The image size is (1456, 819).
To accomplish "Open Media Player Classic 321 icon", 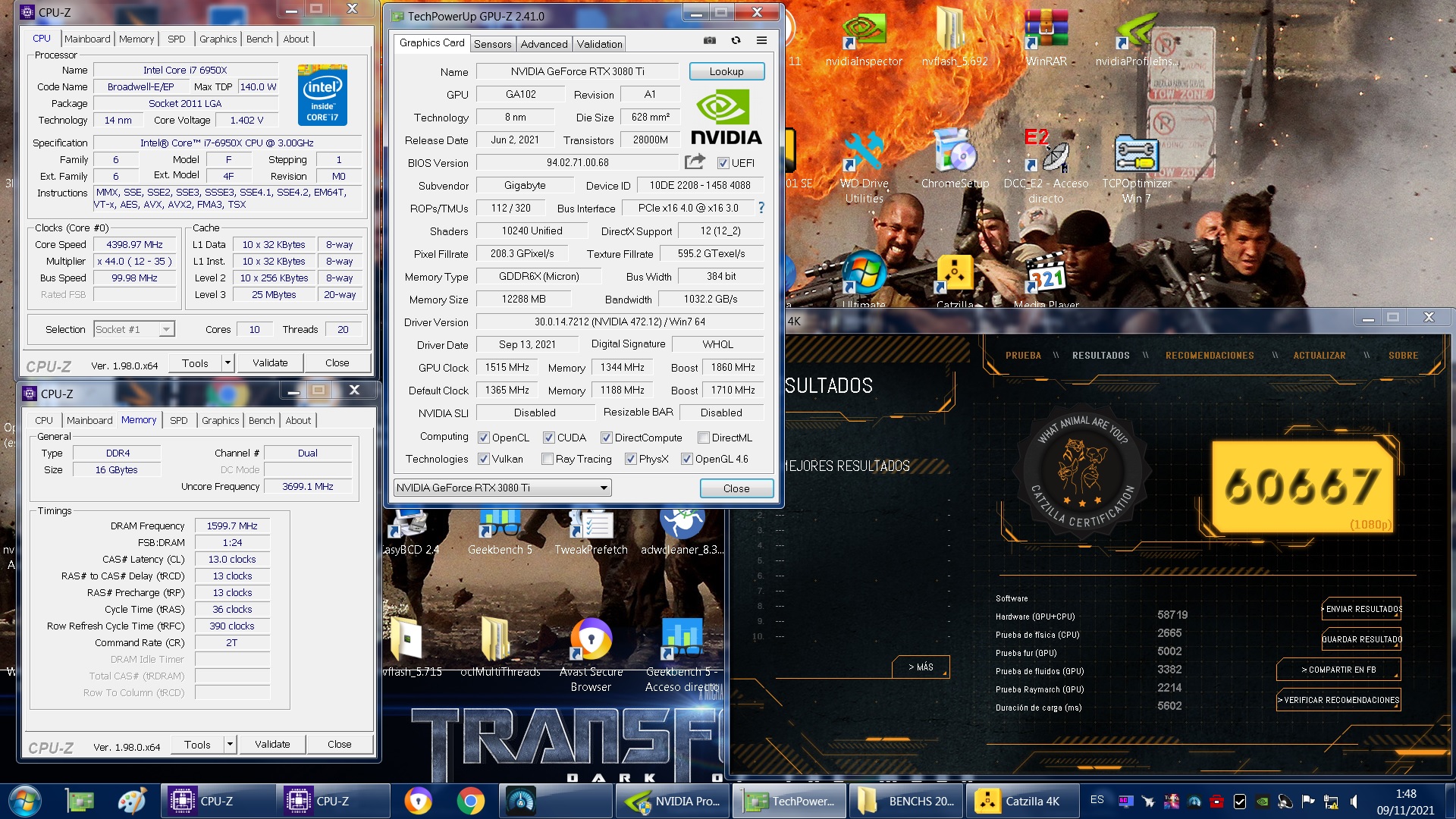I will pyautogui.click(x=1046, y=281).
